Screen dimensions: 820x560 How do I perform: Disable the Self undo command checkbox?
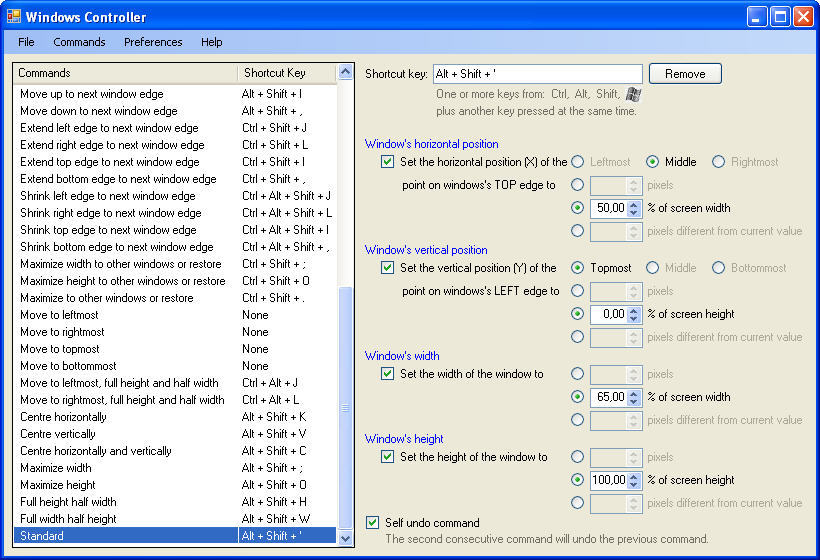372,522
